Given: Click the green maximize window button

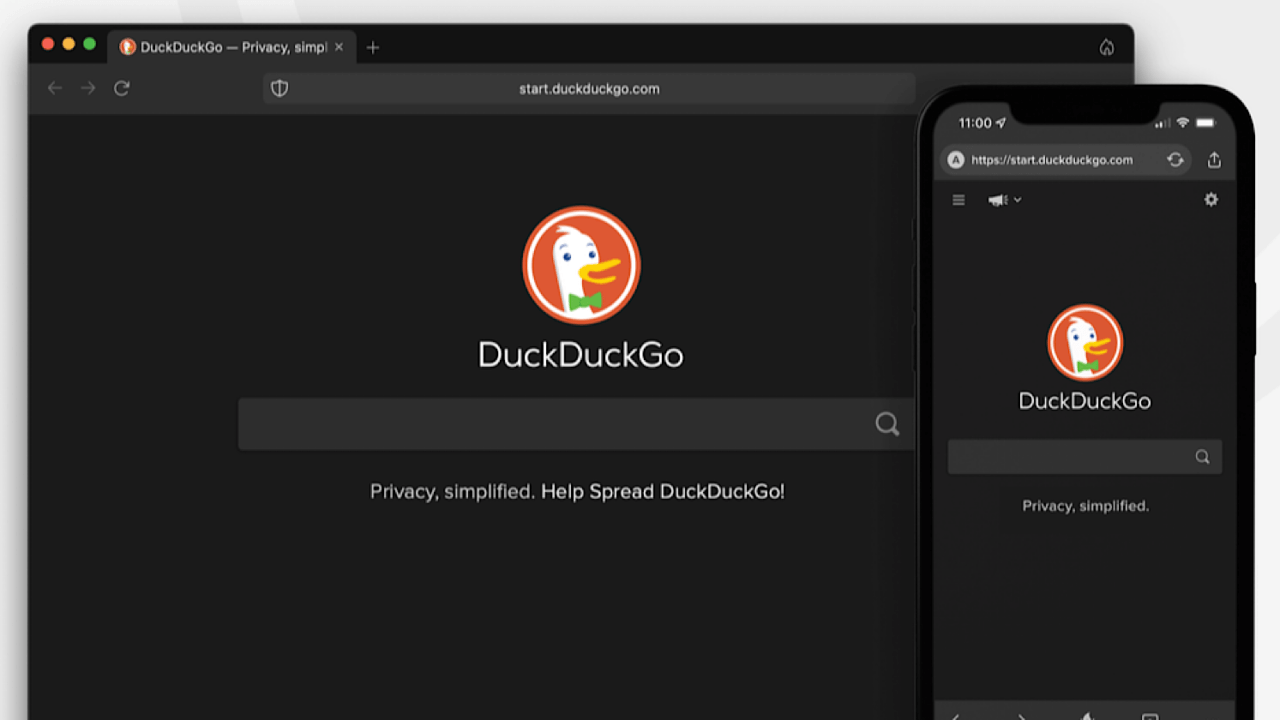Looking at the screenshot, I should tap(90, 44).
